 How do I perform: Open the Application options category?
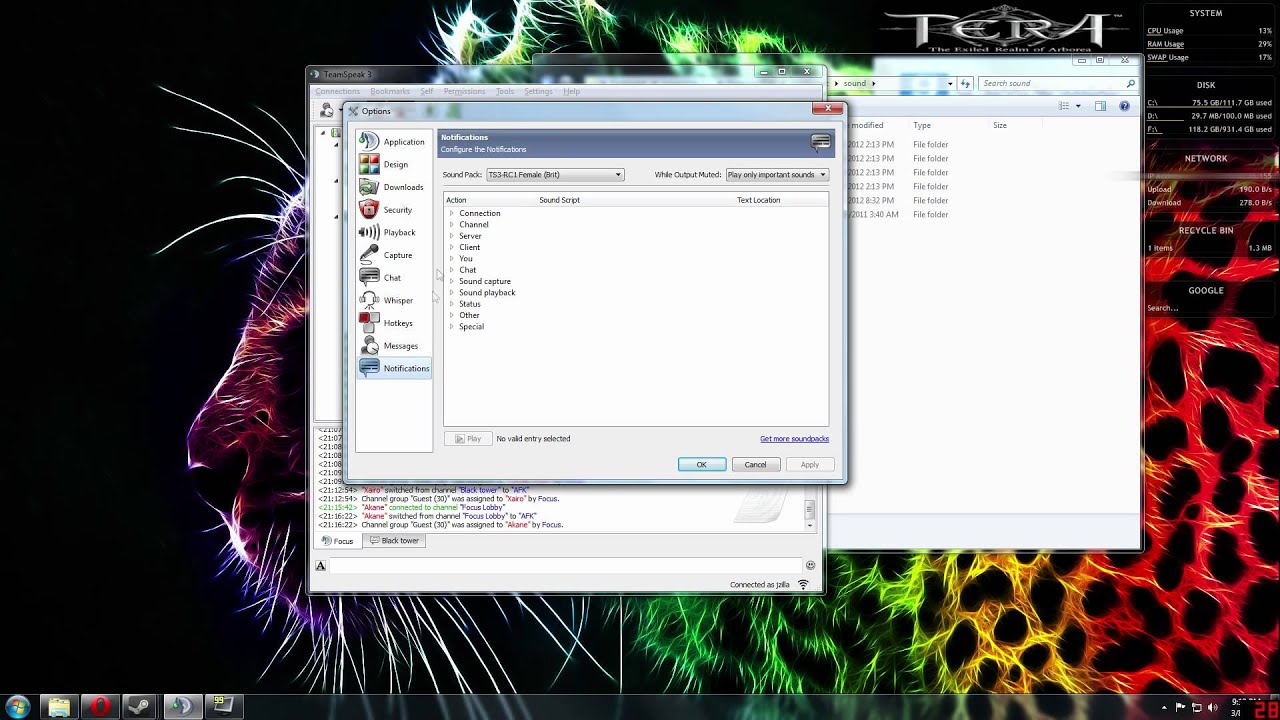pyautogui.click(x=394, y=142)
